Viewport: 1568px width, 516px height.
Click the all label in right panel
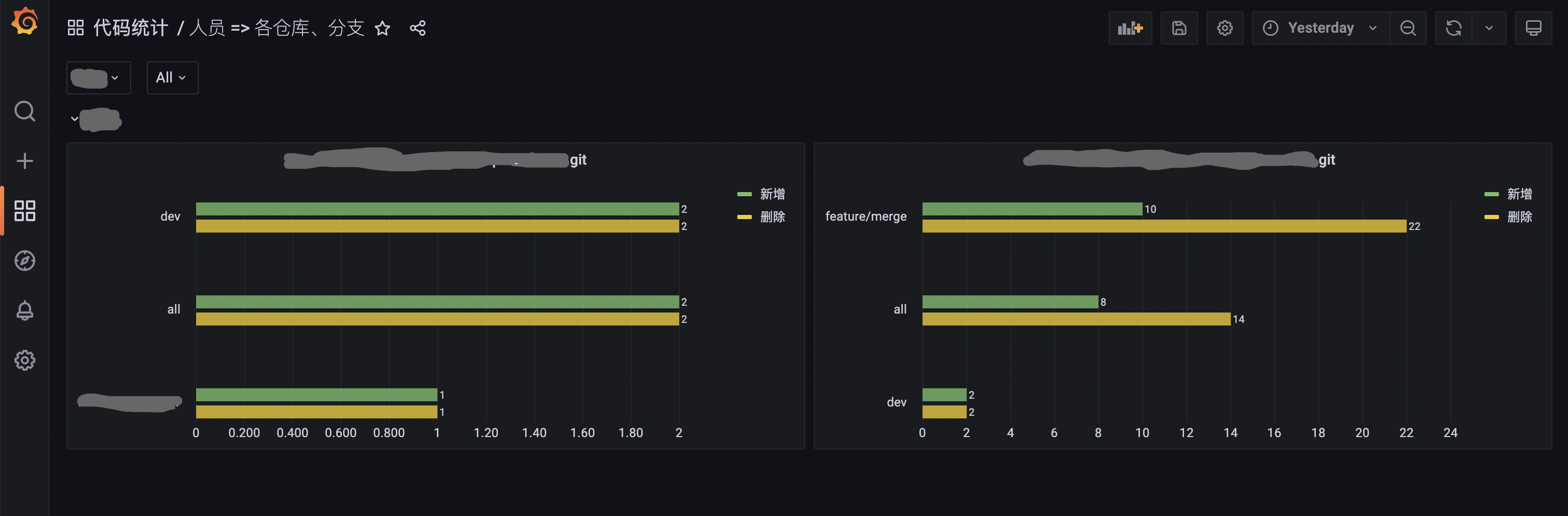pyautogui.click(x=900, y=309)
